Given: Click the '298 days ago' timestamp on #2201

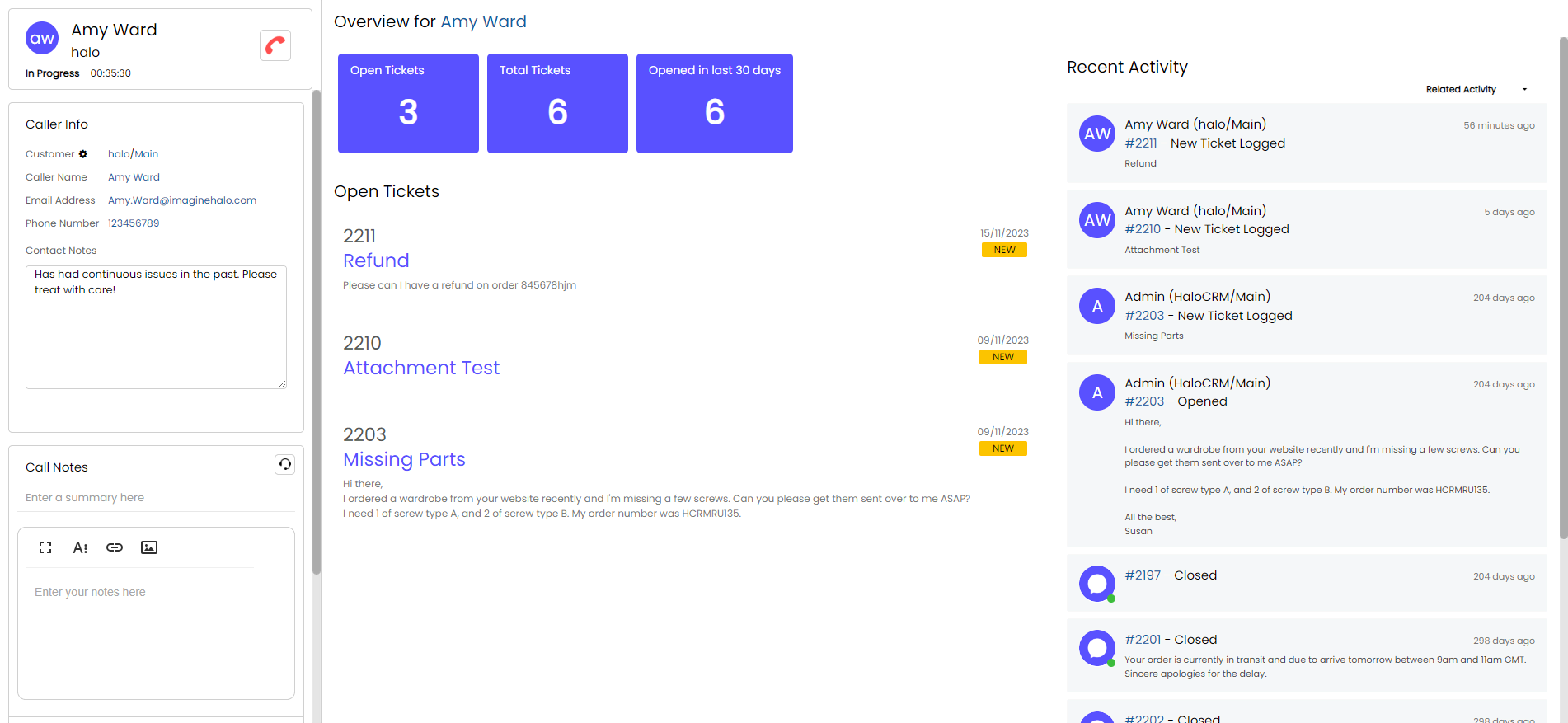Looking at the screenshot, I should [1504, 641].
